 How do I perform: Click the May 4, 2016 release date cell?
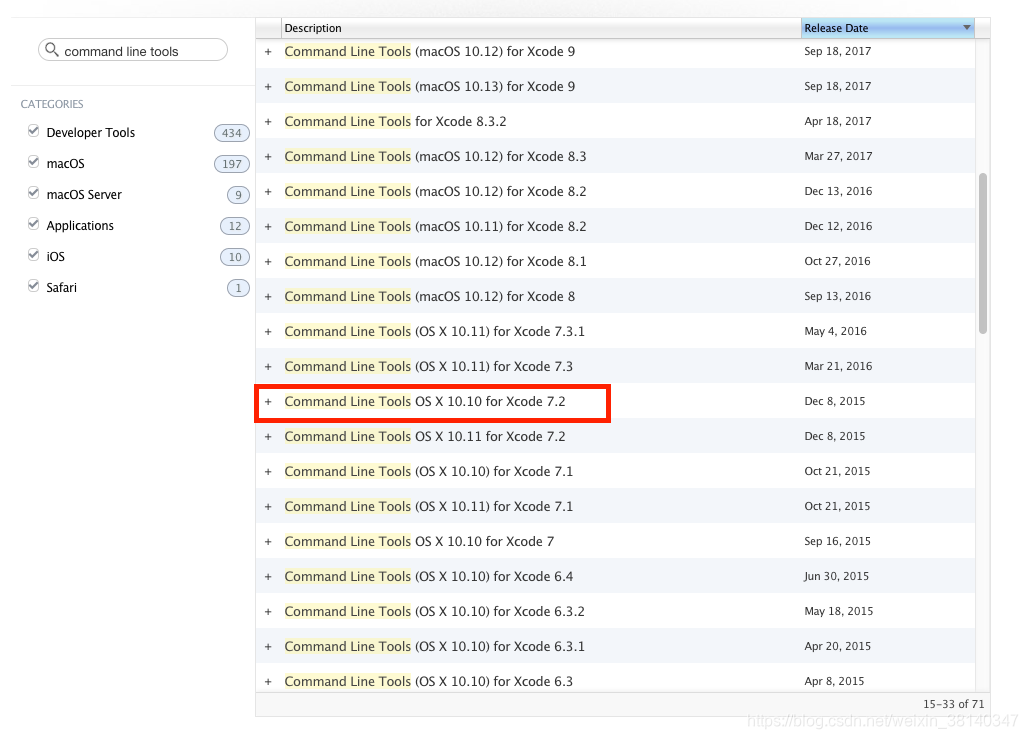pos(835,331)
